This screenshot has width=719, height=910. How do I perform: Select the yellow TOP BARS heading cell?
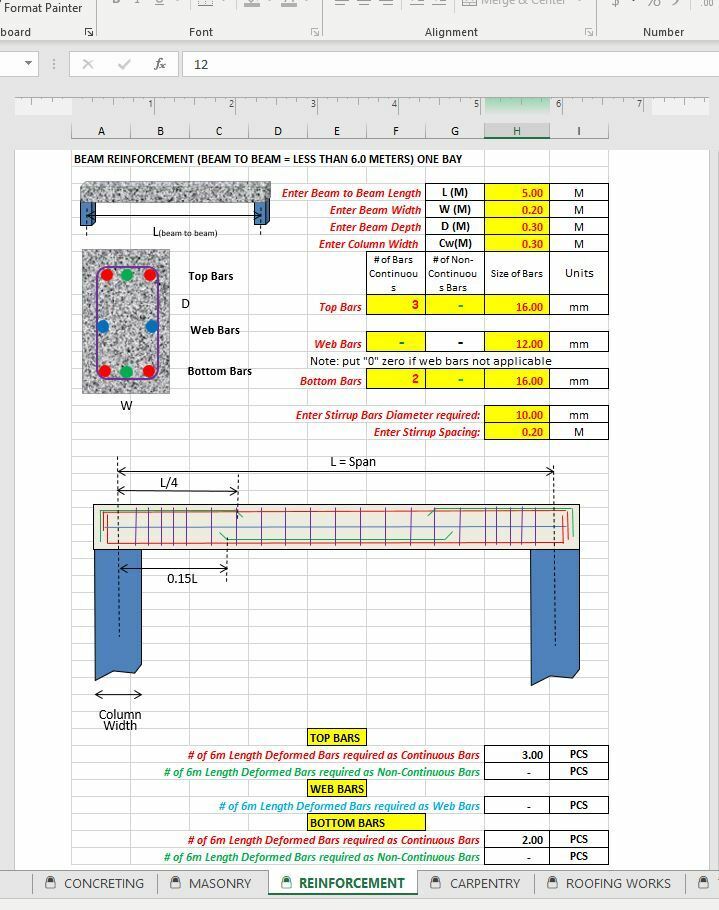click(x=337, y=738)
